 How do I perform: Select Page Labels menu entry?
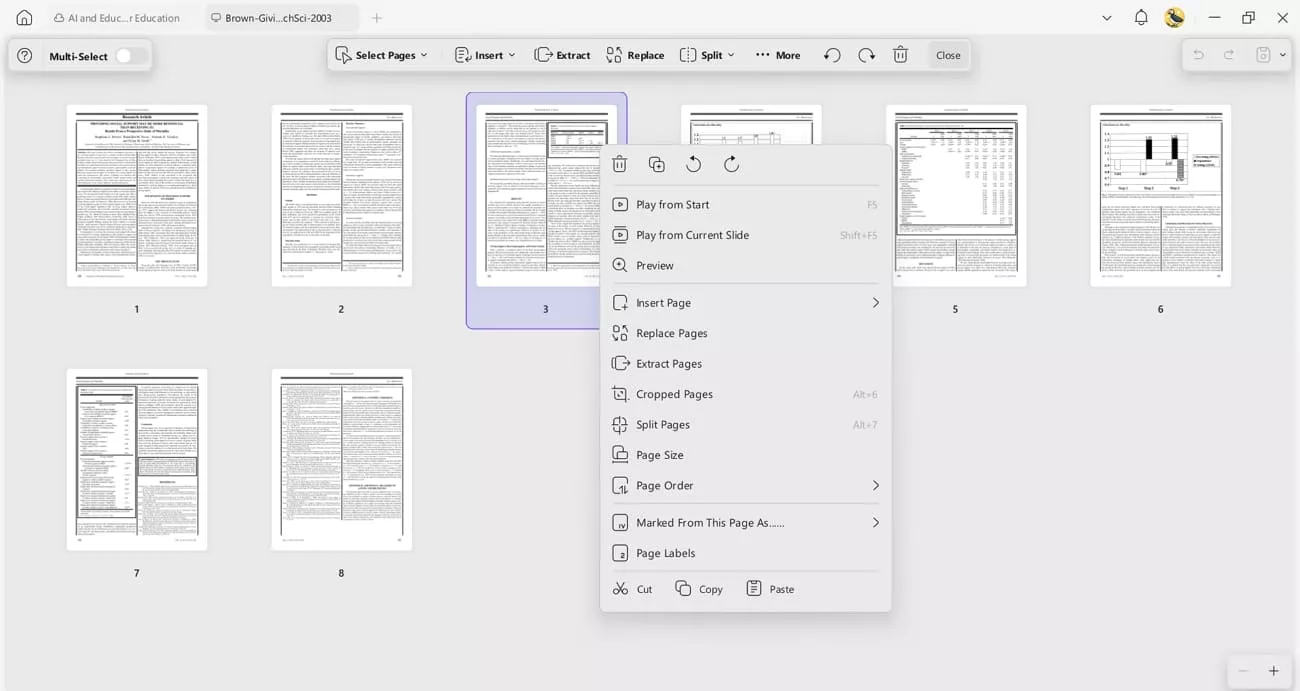665,553
